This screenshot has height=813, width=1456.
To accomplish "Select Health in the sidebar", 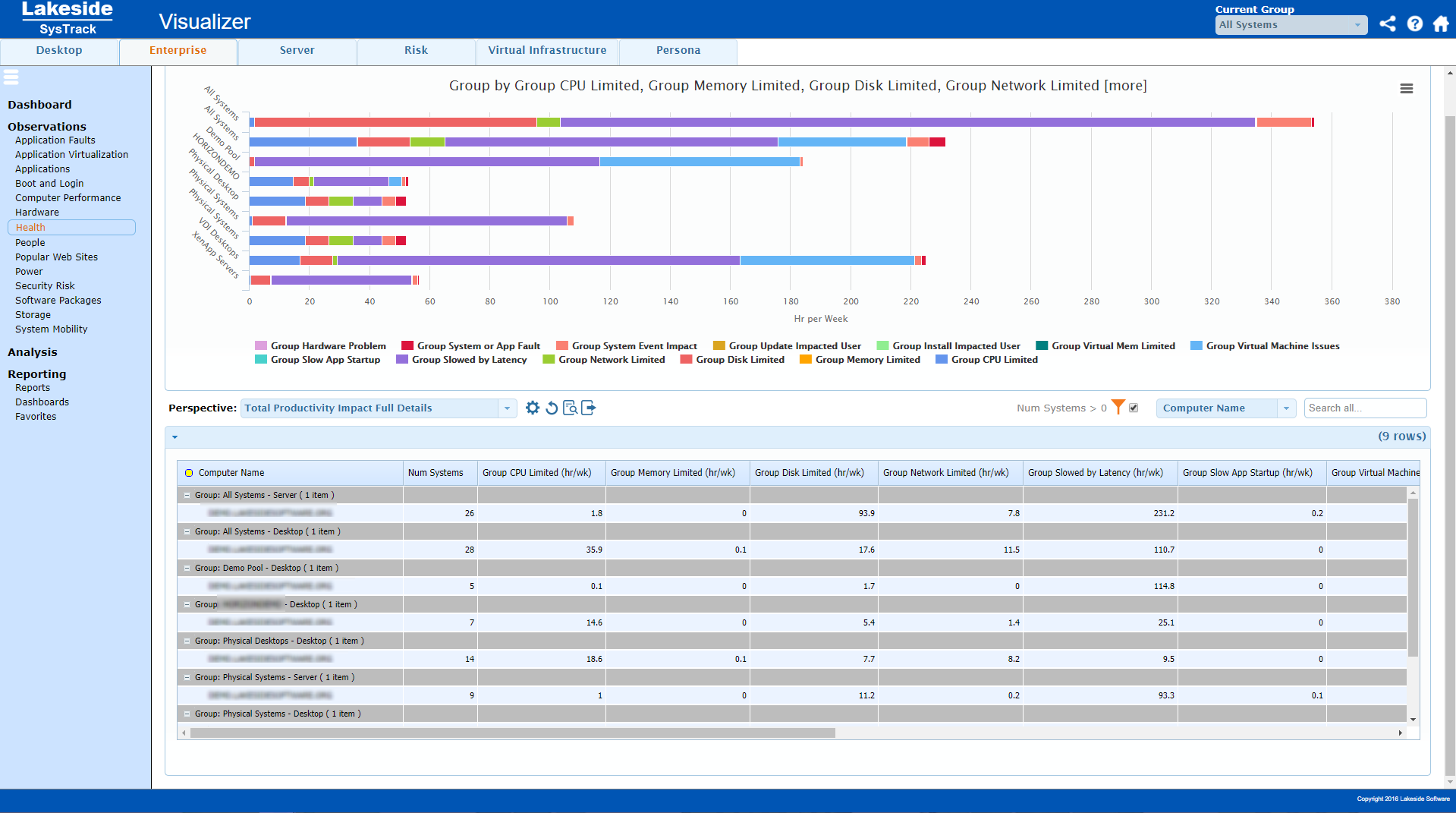I will [71, 228].
